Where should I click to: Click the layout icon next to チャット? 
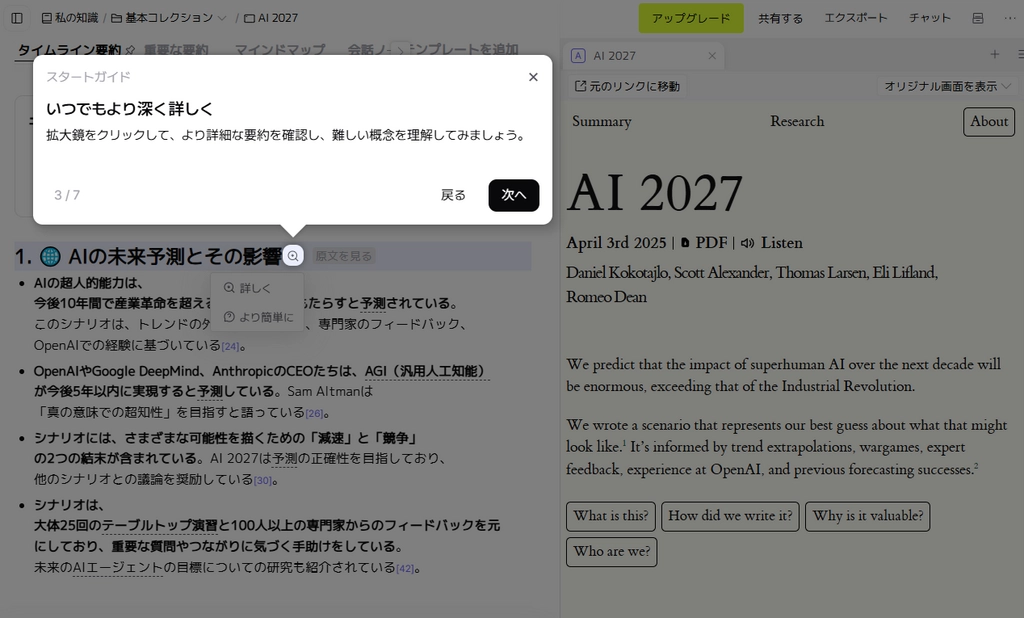(978, 18)
